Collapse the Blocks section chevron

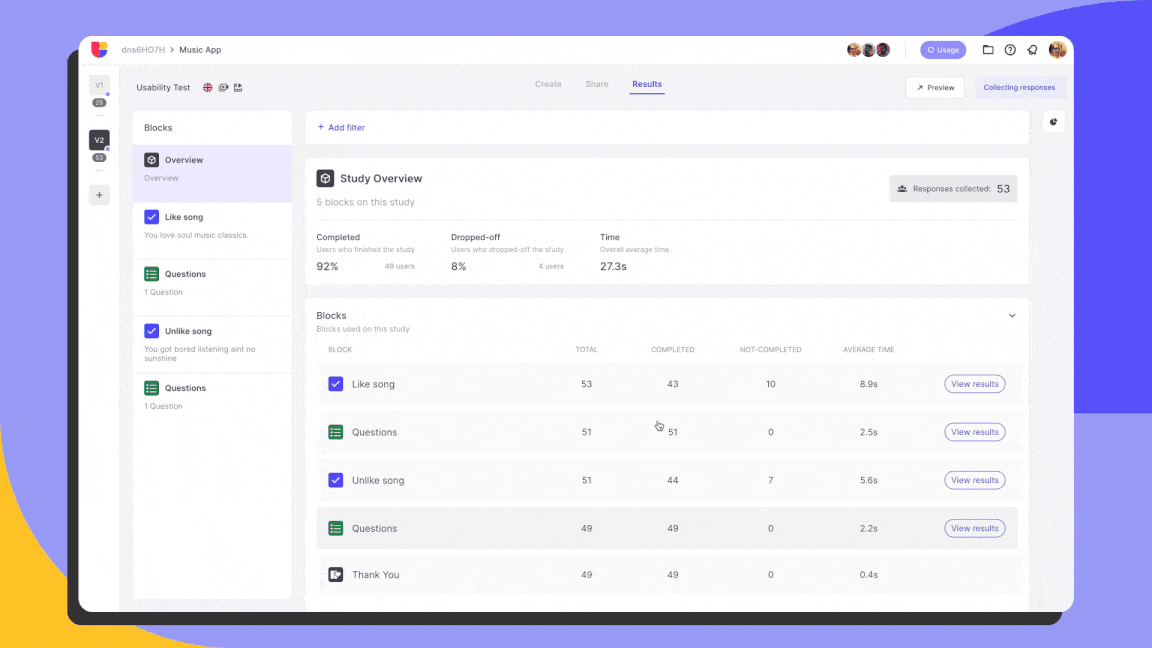[x=1012, y=316]
